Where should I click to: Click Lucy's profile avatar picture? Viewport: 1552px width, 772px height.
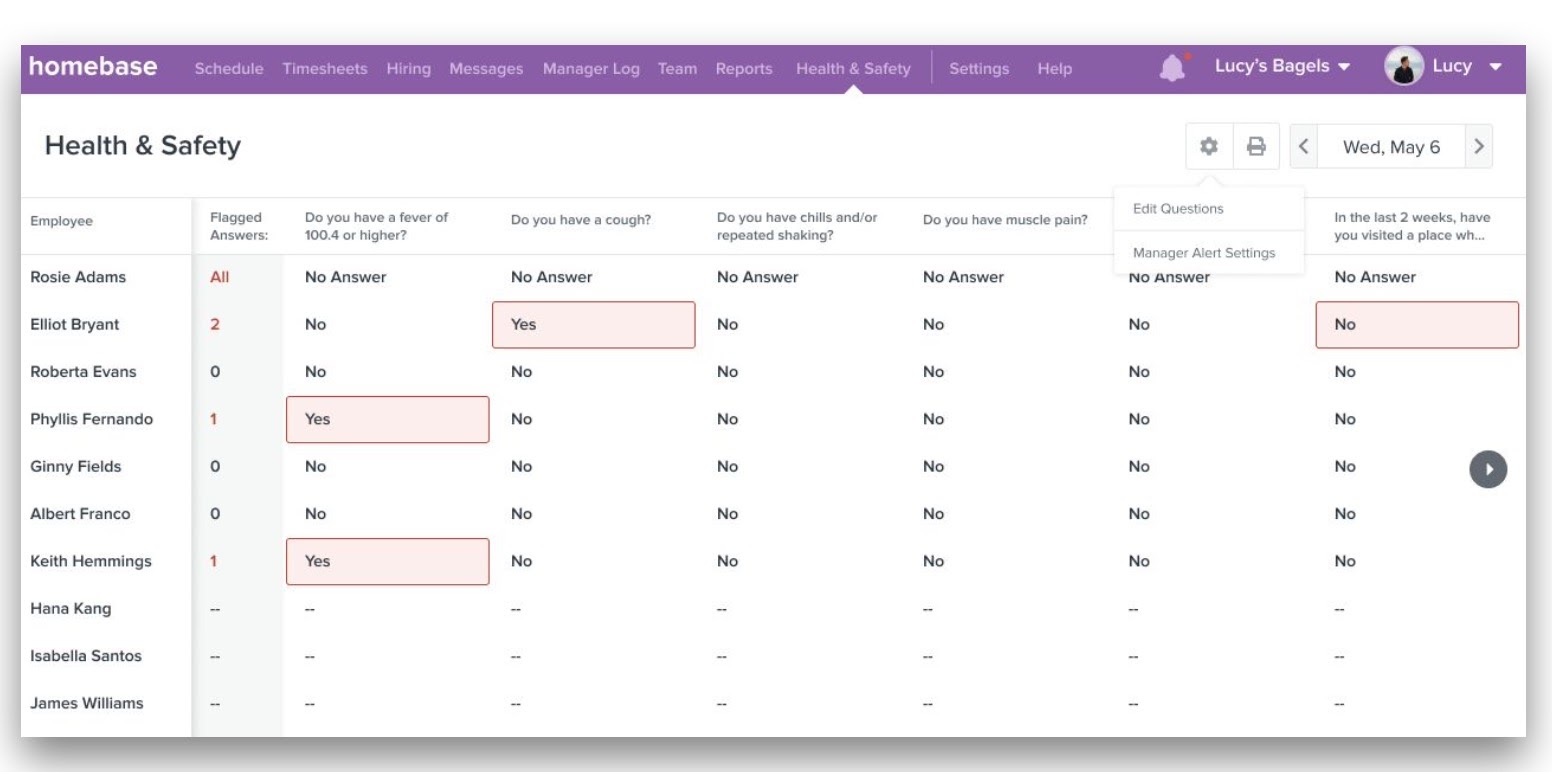(x=1403, y=67)
